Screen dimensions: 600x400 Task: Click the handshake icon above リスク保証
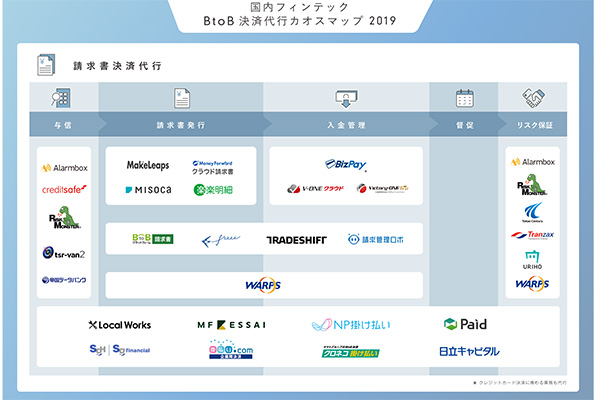click(x=533, y=98)
